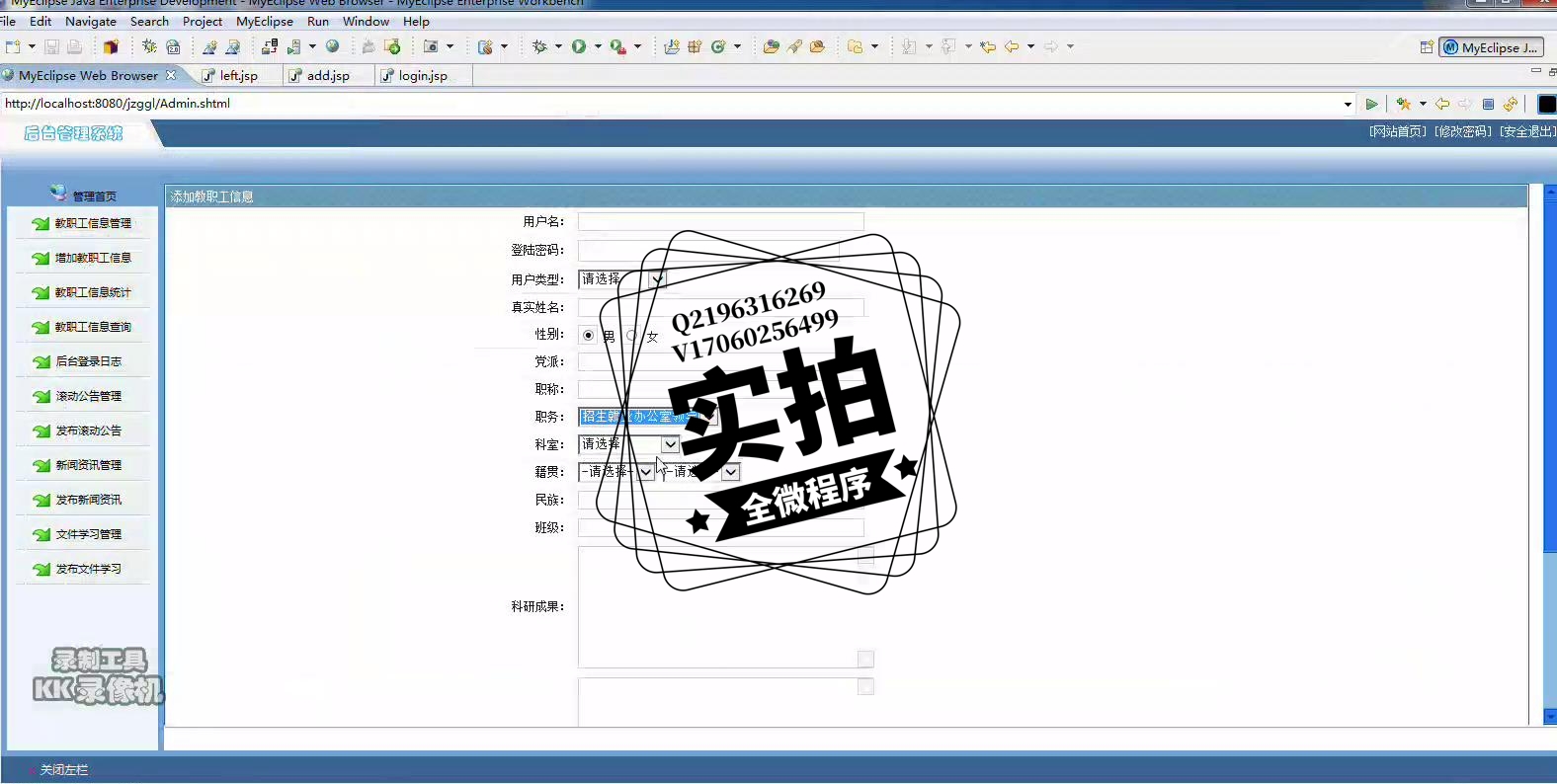Click the New Java Package icon
The width and height of the screenshot is (1557, 784).
695,46
